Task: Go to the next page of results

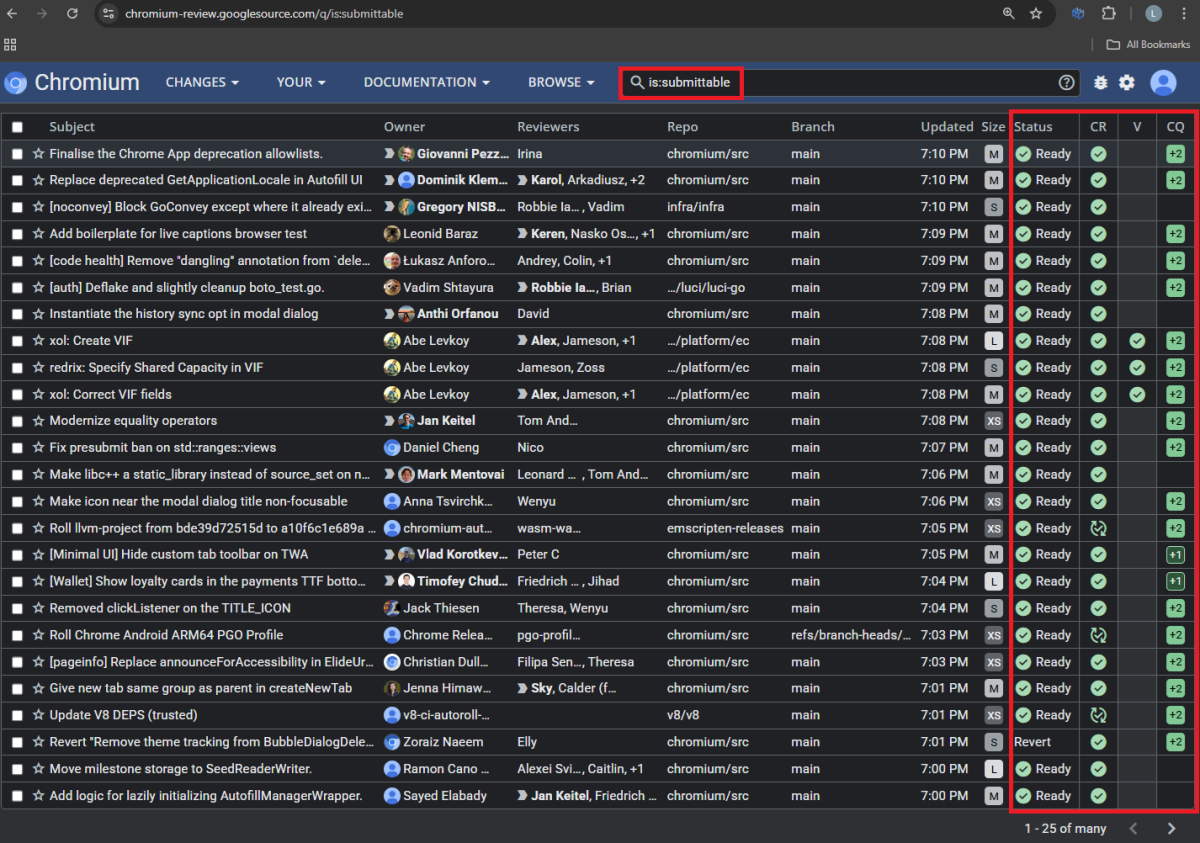Action: point(1171,828)
